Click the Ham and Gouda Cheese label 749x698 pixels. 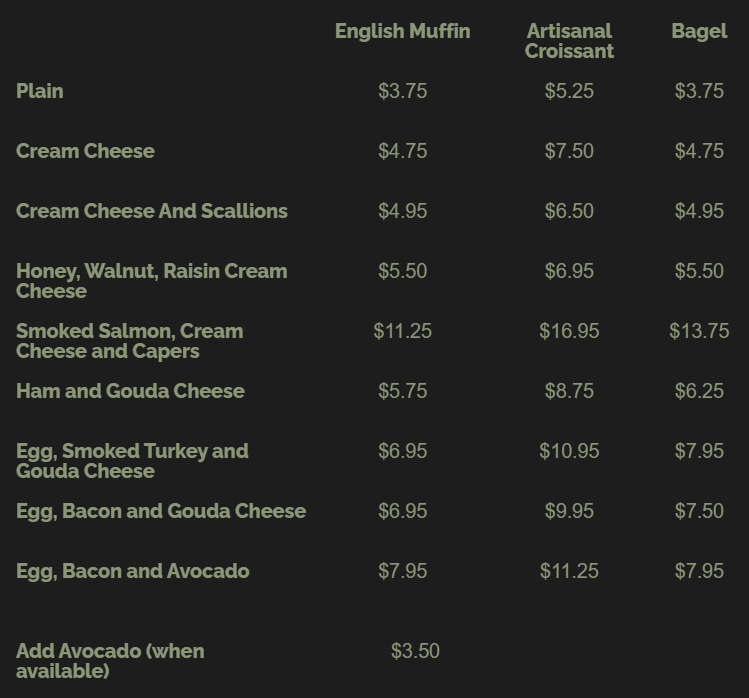click(130, 391)
